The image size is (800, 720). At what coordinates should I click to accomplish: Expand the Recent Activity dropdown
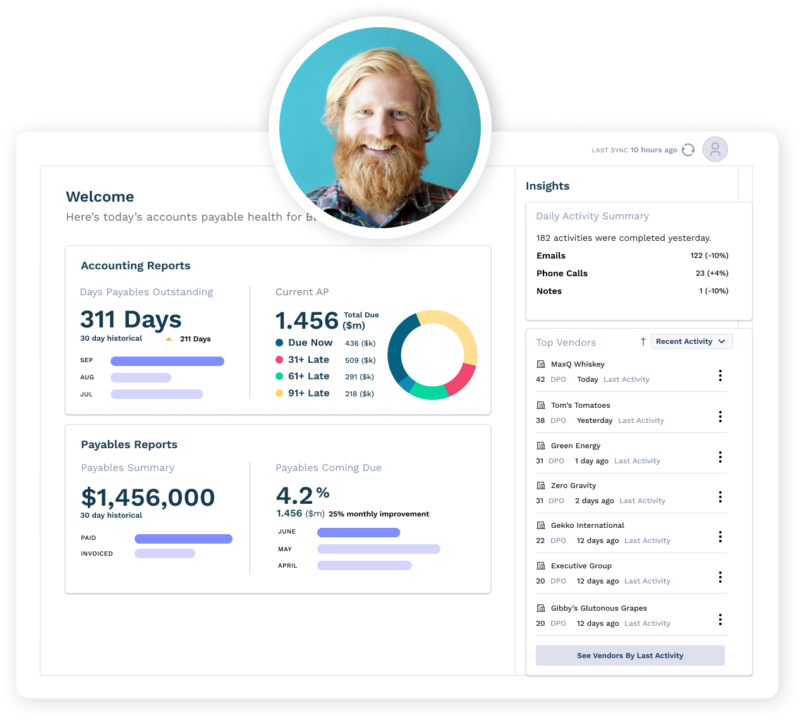(692, 342)
